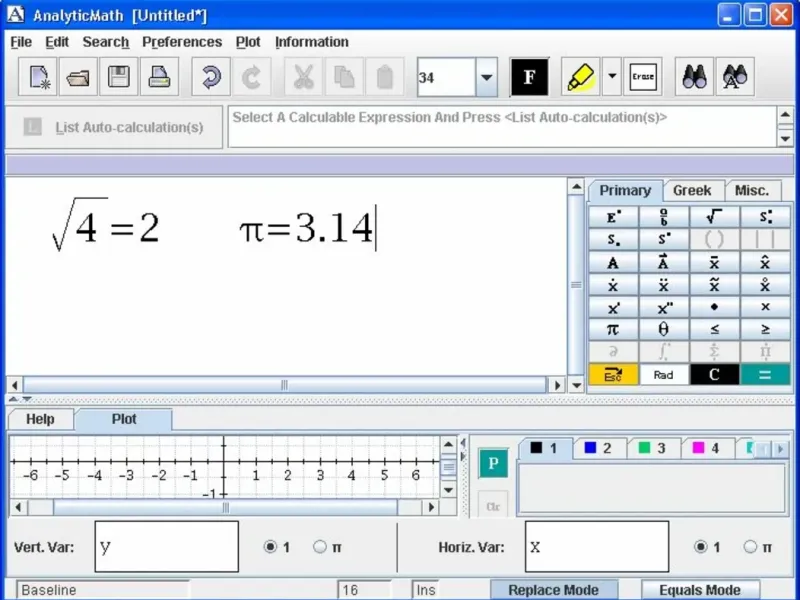800x600 pixels.
Task: Open the Plot menu
Action: (248, 42)
